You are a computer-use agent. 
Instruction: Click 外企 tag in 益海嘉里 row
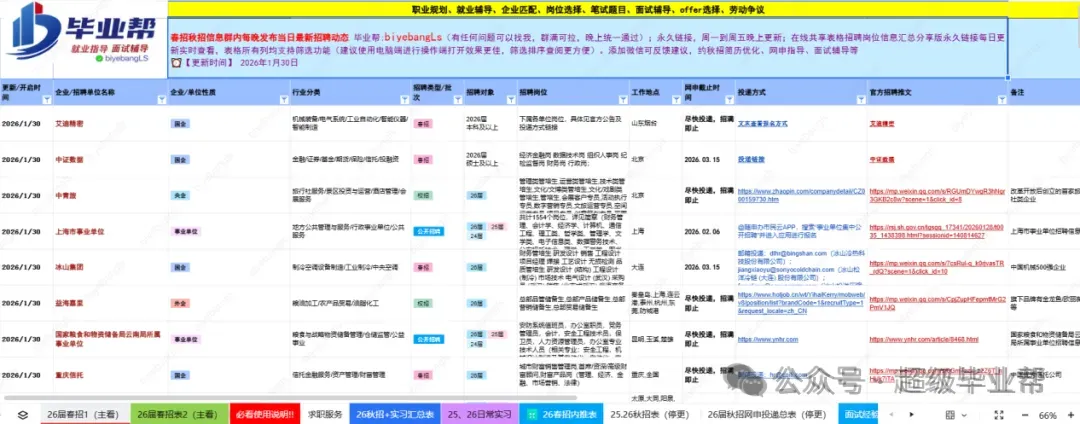pos(181,304)
